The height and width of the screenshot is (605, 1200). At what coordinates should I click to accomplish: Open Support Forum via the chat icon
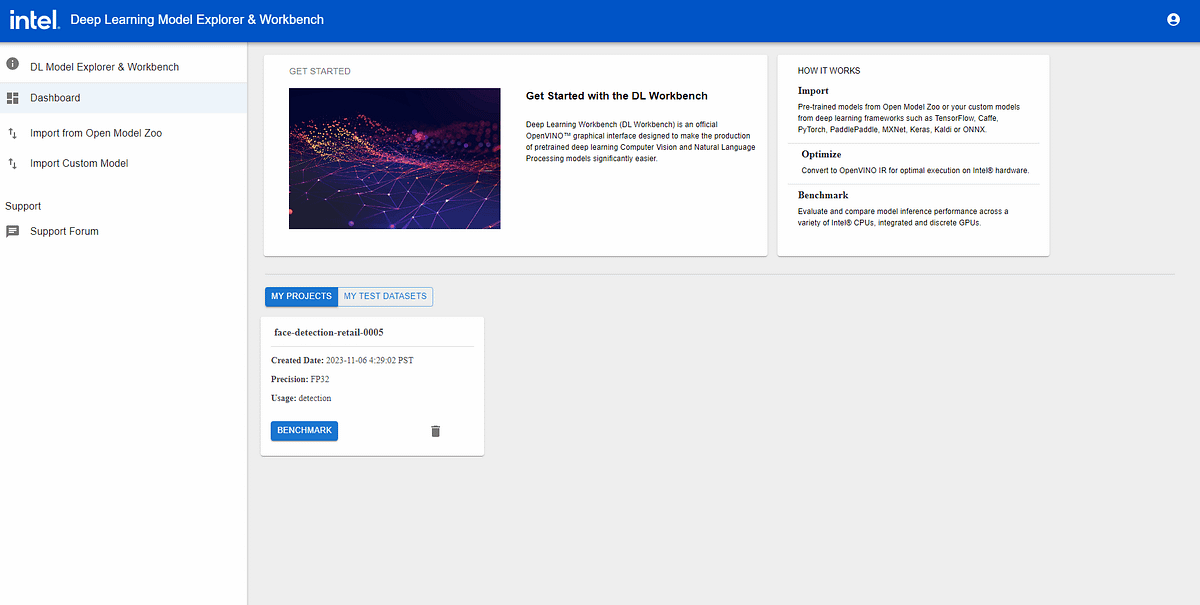tap(13, 231)
